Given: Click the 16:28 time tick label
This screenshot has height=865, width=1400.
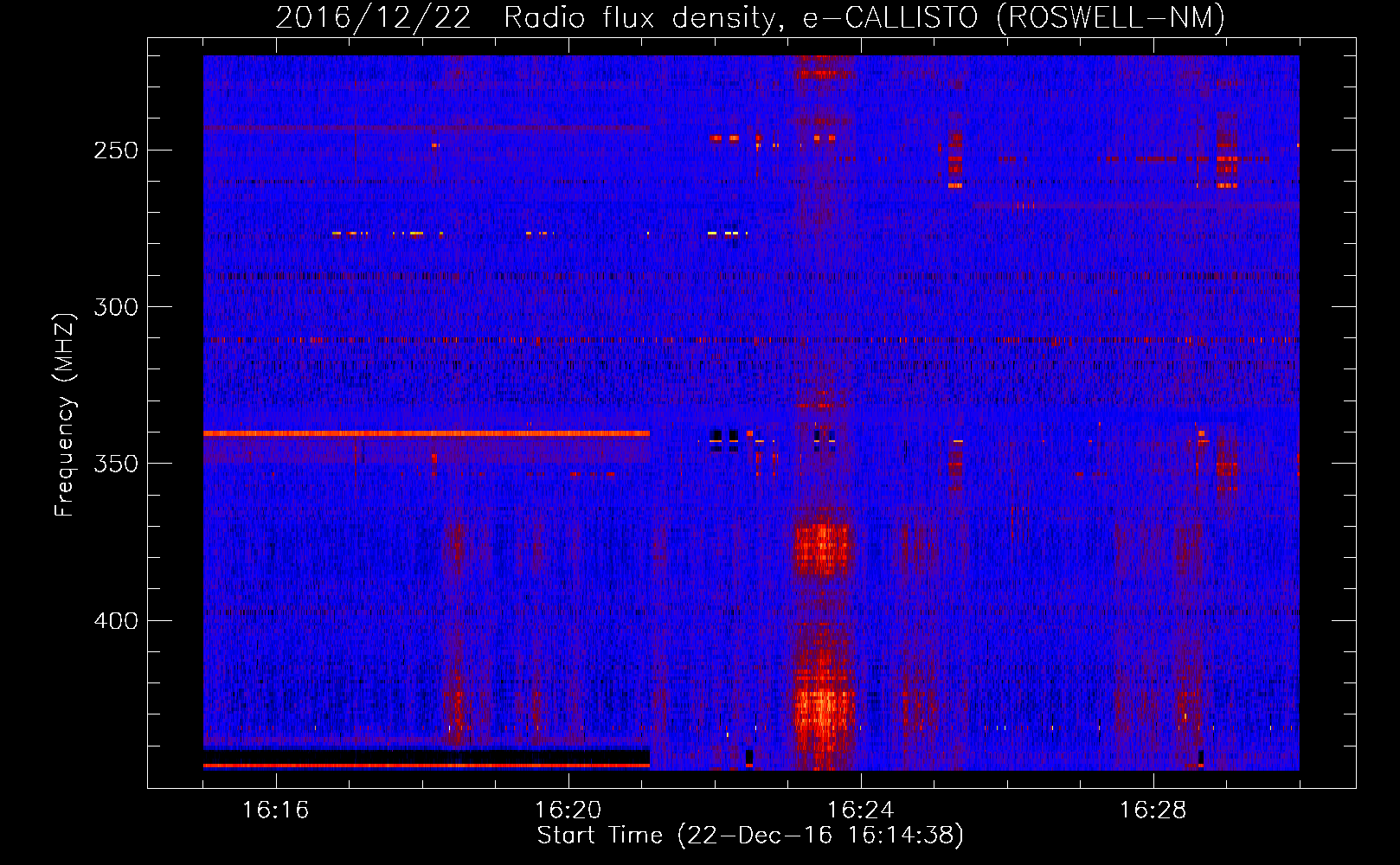Looking at the screenshot, I should [x=1153, y=811].
